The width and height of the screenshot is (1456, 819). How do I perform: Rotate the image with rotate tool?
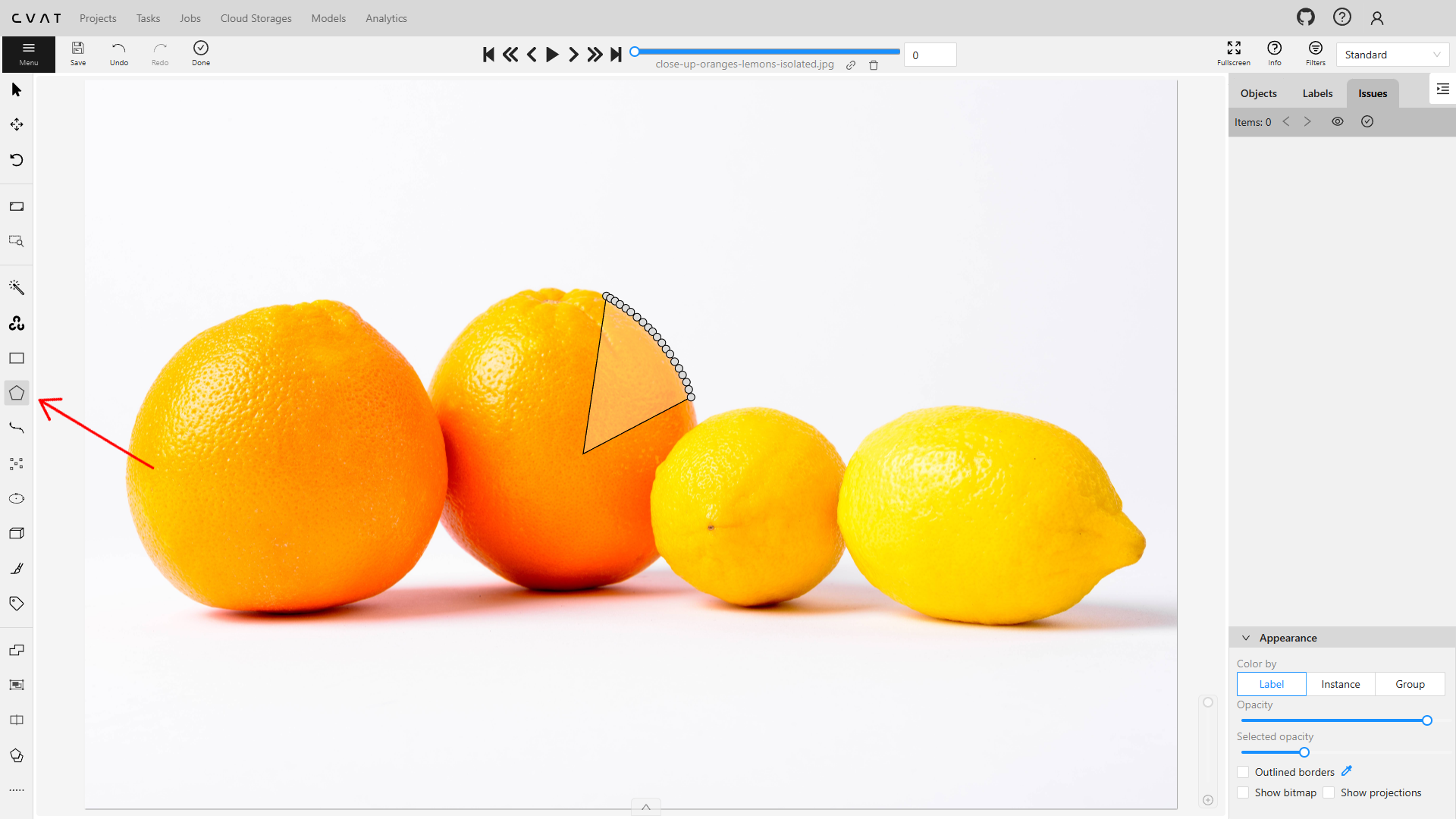[17, 160]
